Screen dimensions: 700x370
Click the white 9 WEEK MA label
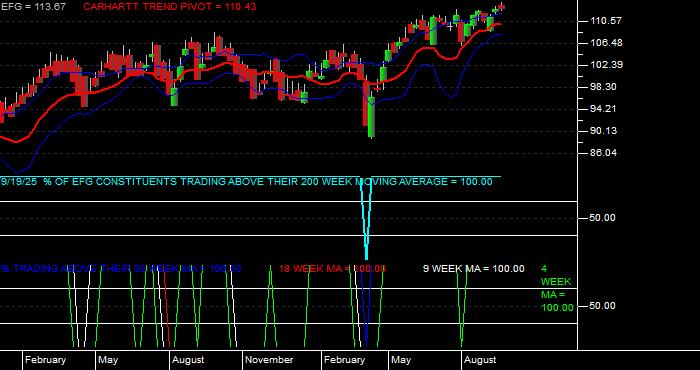pos(474,269)
